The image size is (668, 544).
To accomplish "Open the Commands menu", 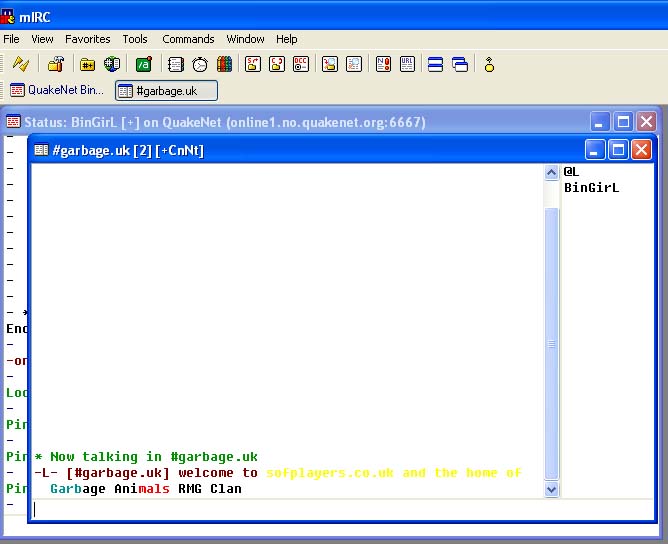I will [188, 39].
